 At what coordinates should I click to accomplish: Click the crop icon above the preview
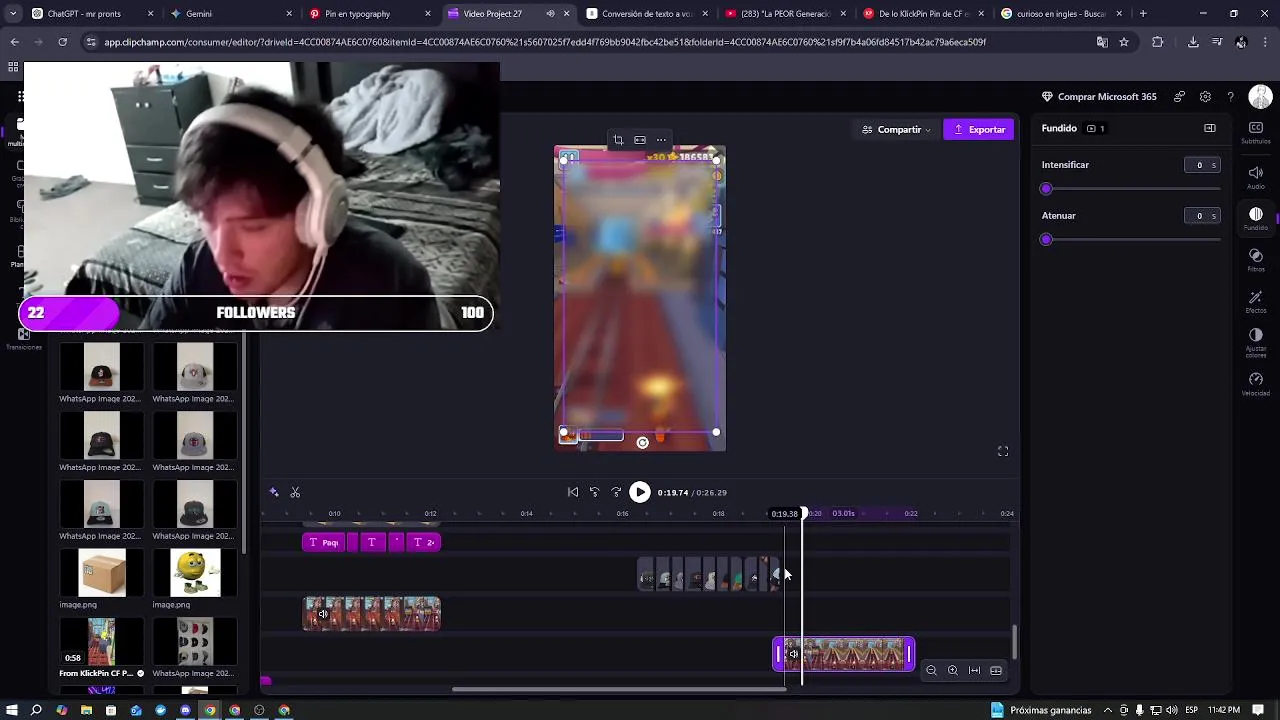click(618, 140)
